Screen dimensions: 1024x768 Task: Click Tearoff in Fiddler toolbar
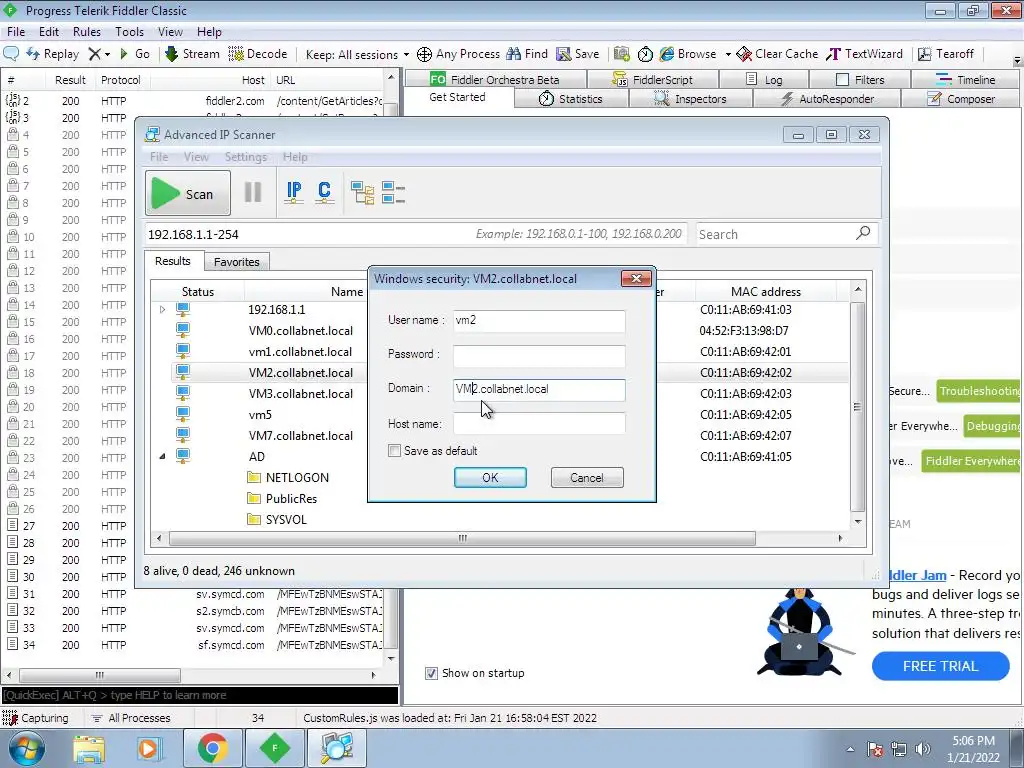[x=946, y=54]
